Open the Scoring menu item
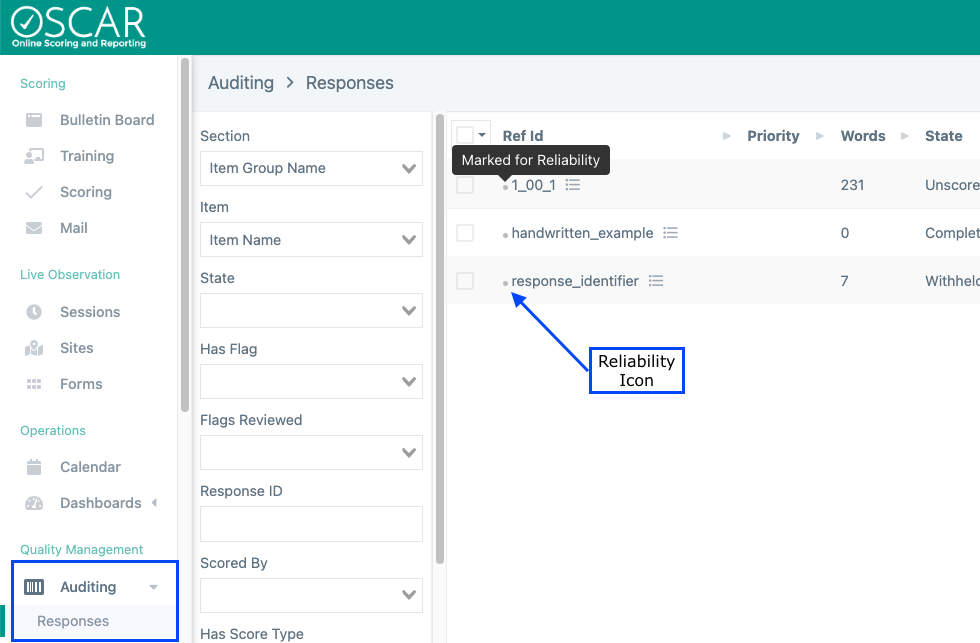The height and width of the screenshot is (643, 980). click(x=85, y=192)
